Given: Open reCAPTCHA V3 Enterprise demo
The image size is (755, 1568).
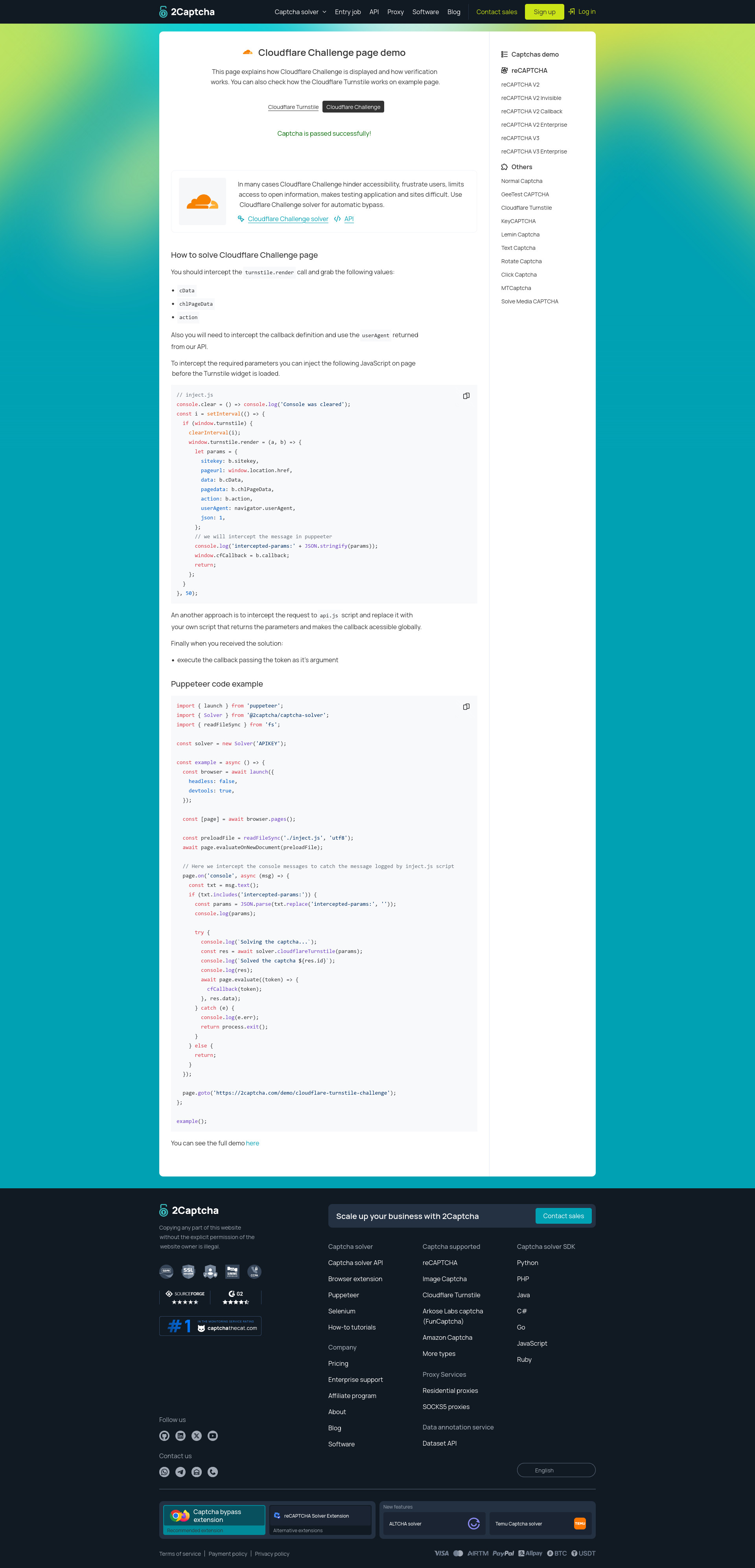Looking at the screenshot, I should [534, 151].
